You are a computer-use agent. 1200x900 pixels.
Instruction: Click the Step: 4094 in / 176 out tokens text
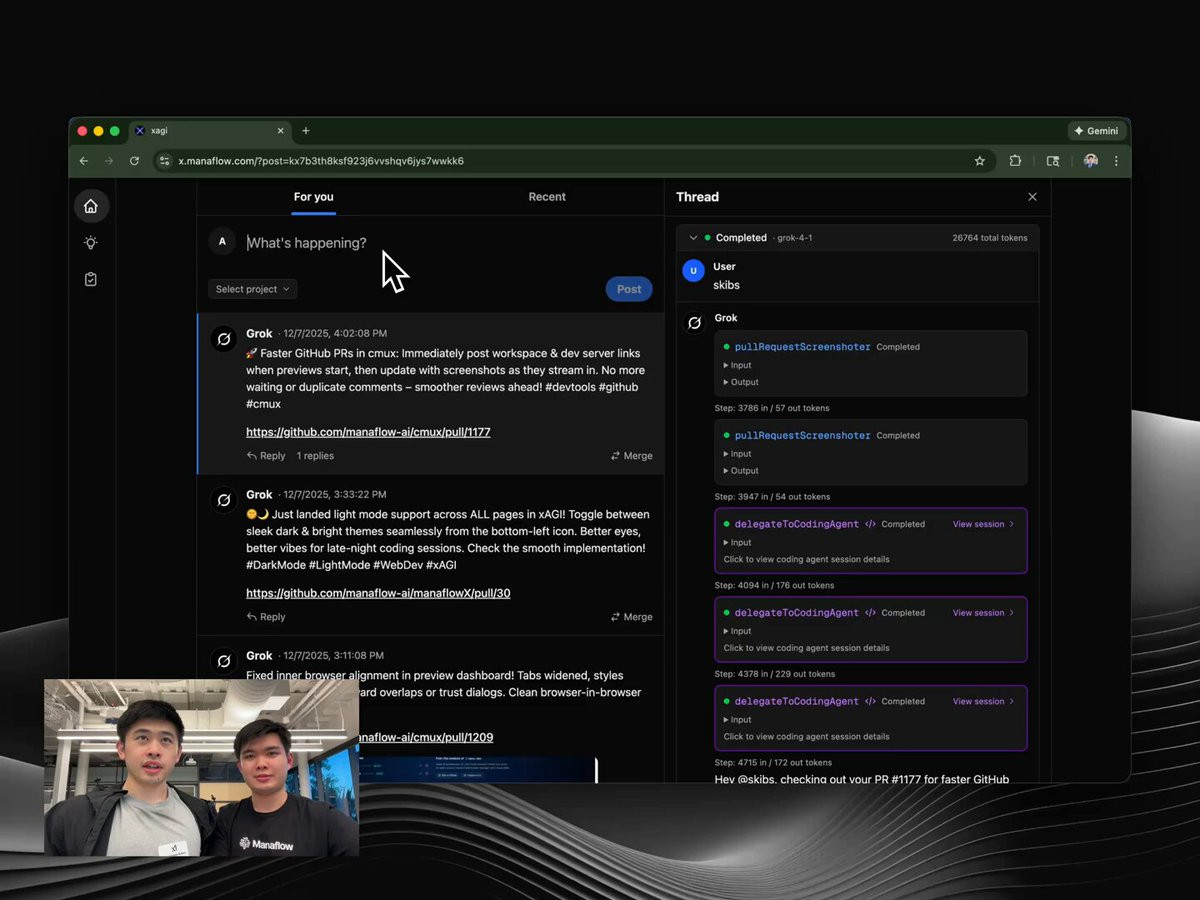click(x=774, y=586)
